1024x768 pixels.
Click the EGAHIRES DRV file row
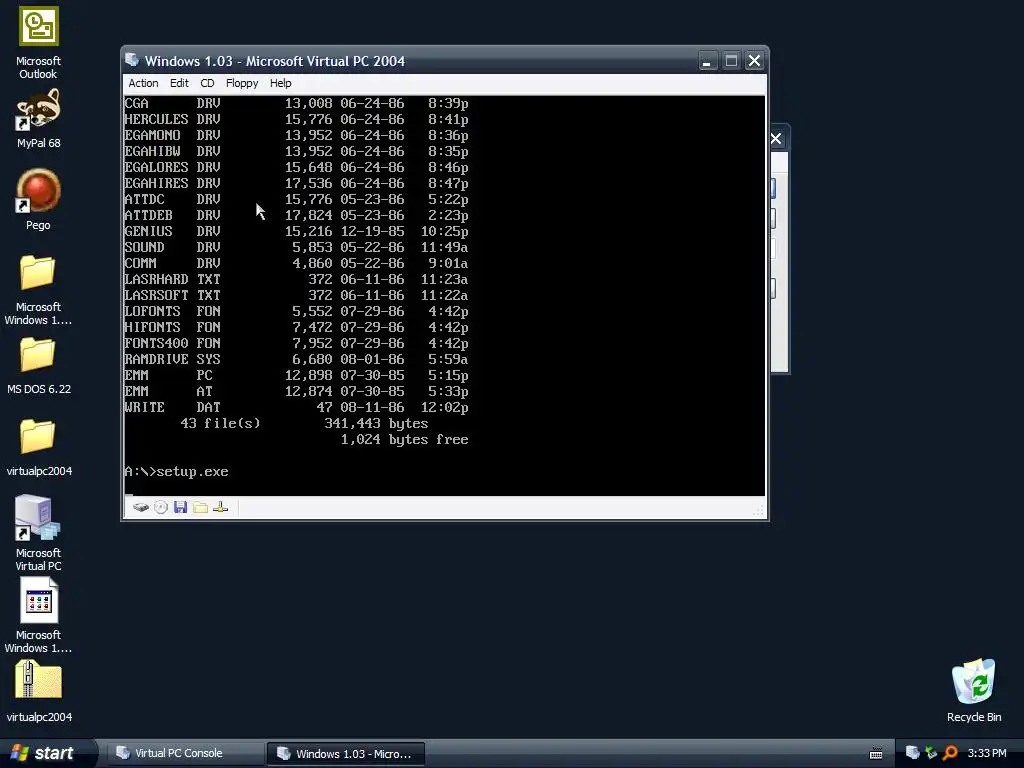(x=296, y=184)
